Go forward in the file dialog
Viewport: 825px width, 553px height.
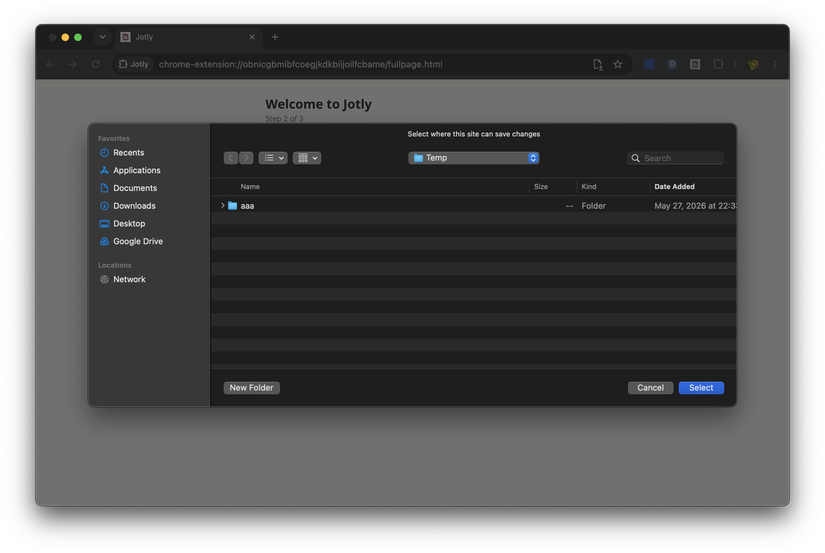pos(246,158)
